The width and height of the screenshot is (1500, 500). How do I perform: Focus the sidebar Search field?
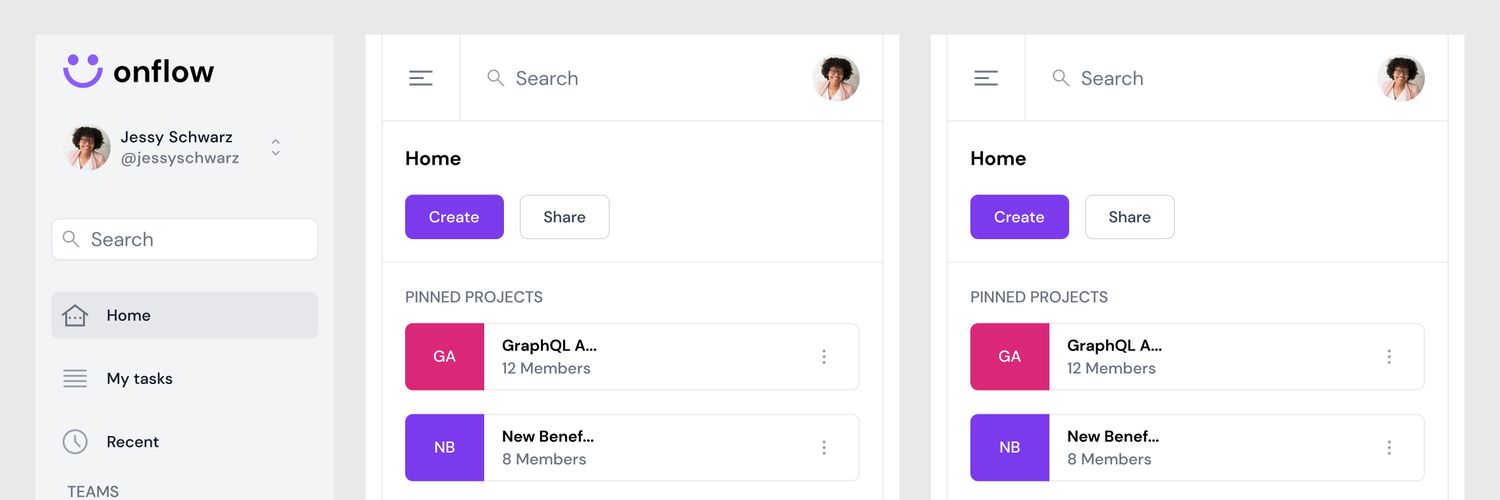click(185, 239)
